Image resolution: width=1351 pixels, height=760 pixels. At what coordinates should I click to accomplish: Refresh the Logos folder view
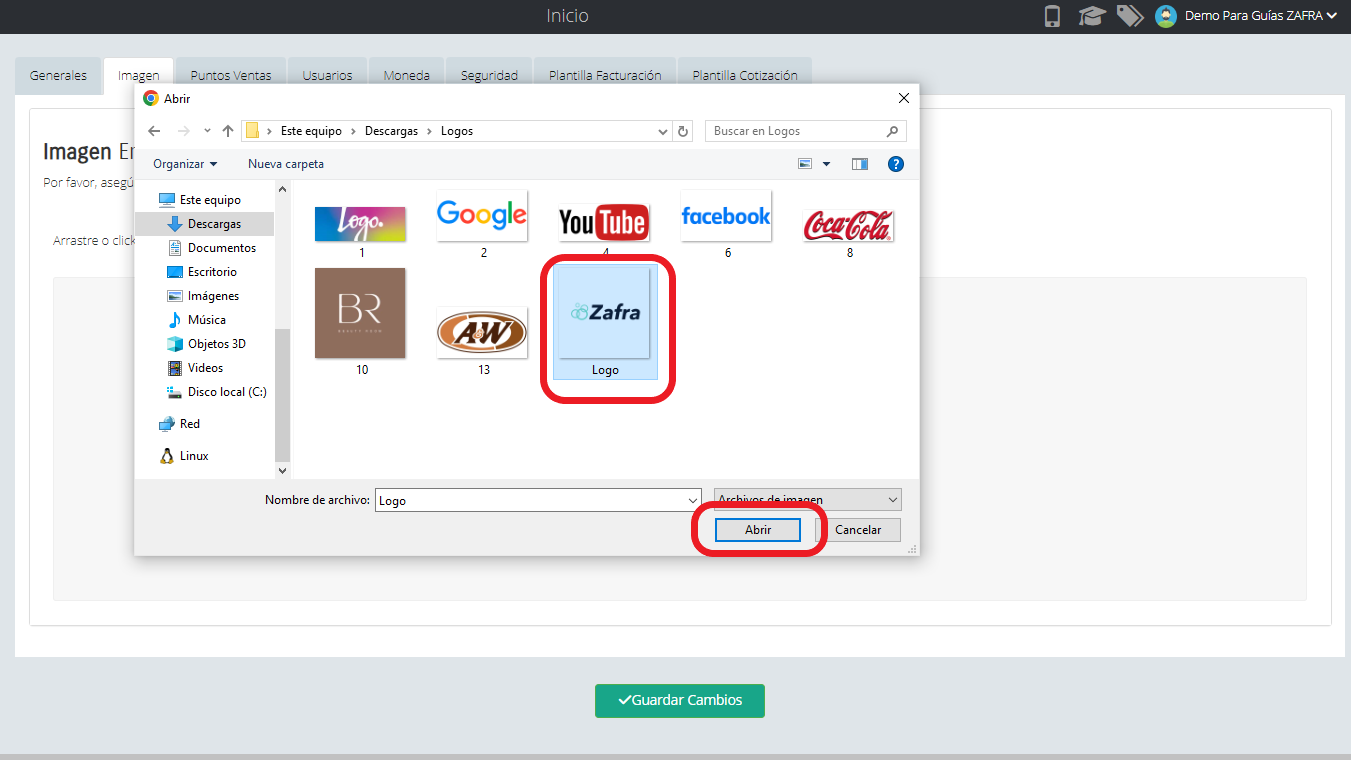click(x=683, y=131)
